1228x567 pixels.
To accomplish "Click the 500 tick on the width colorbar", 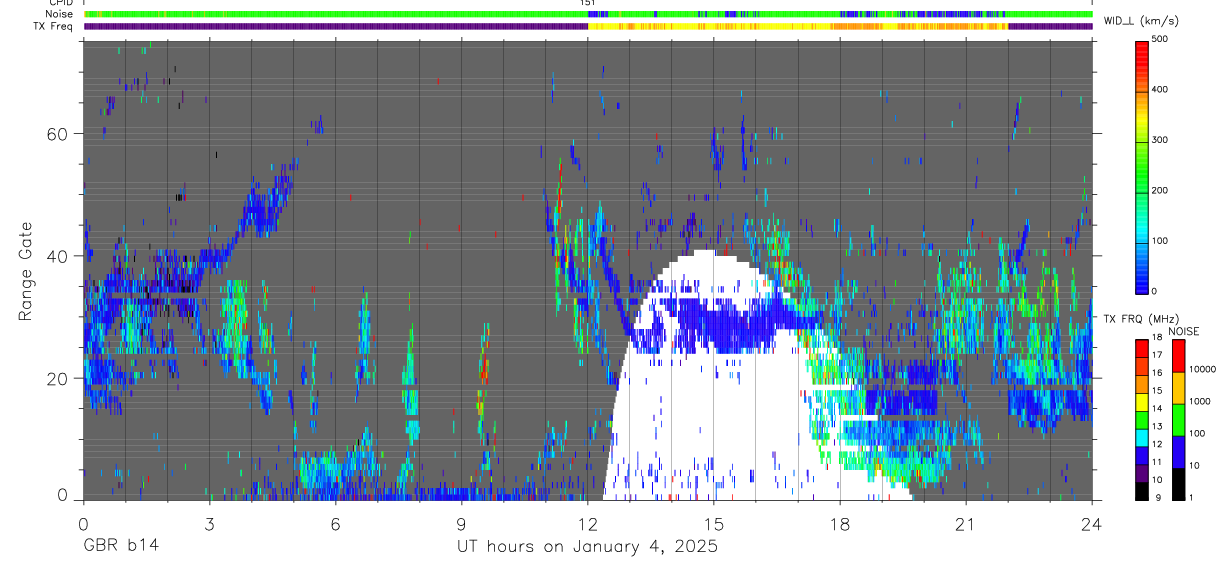I will point(1160,39).
